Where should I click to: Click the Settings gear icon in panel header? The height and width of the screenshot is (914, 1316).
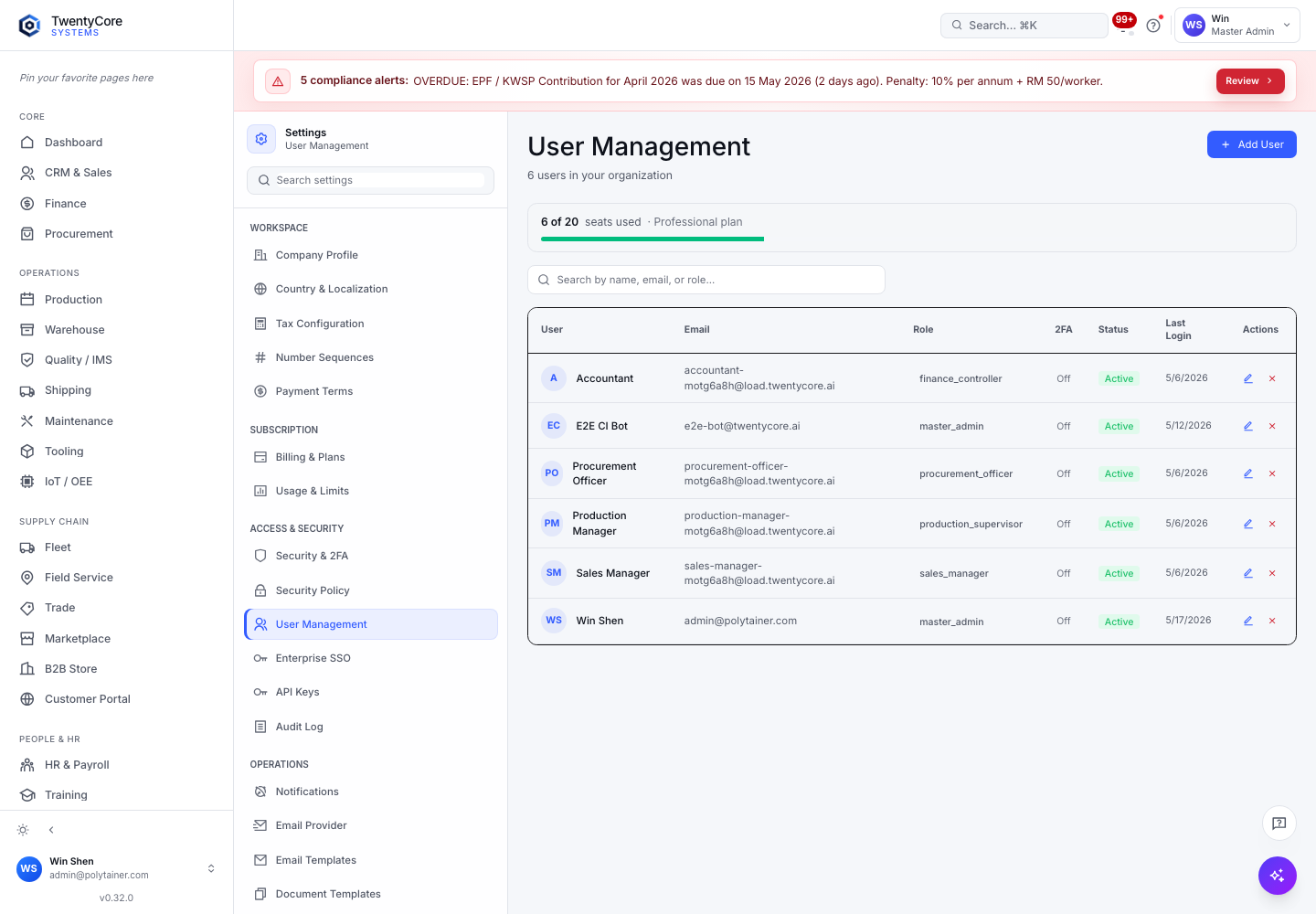coord(261,139)
